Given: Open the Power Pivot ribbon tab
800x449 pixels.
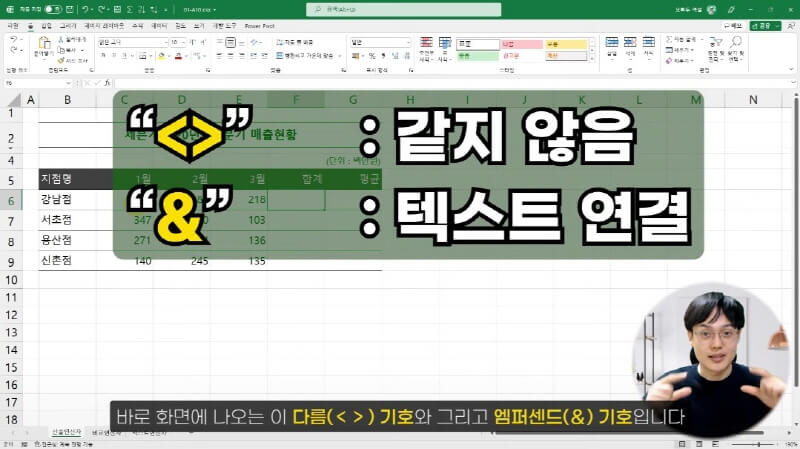Looking at the screenshot, I should click(259, 26).
